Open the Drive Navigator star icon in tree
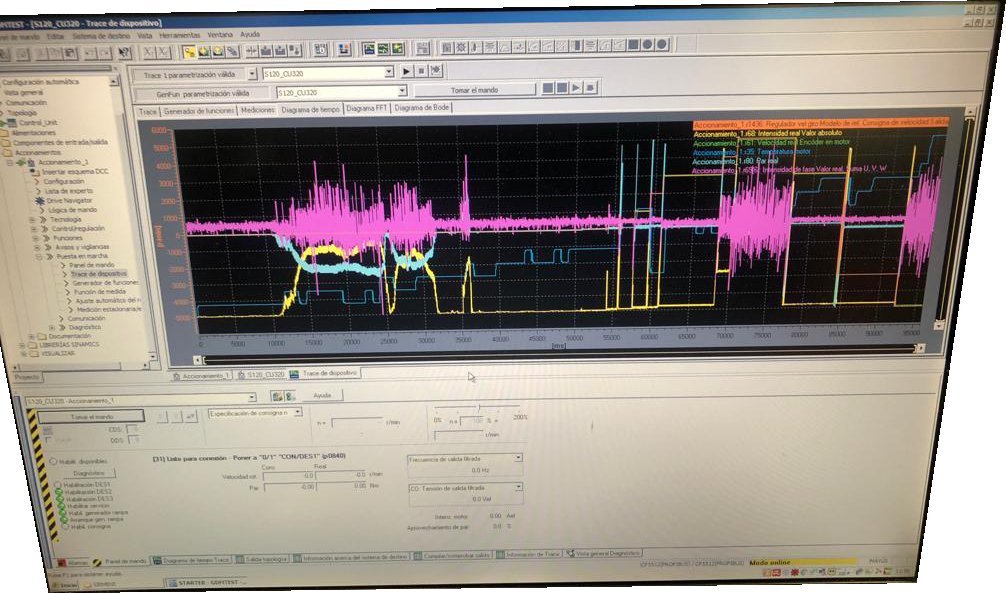The image size is (1006, 593). 39,200
